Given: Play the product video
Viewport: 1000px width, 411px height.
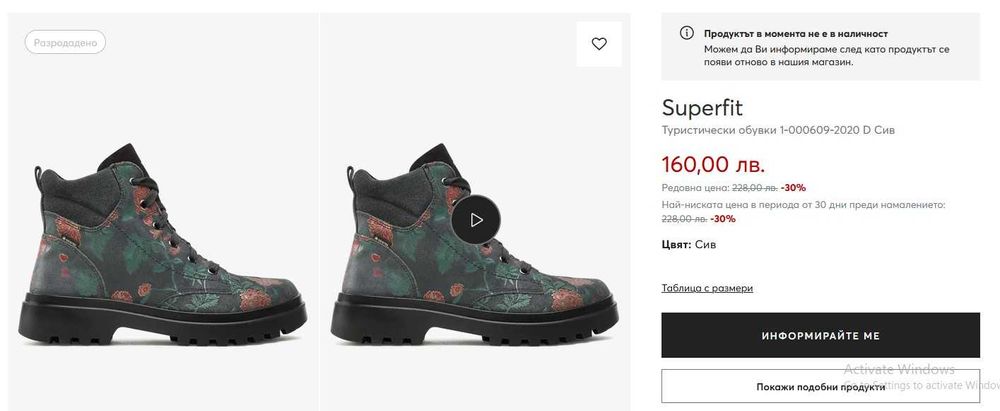Looking at the screenshot, I should 476,219.
